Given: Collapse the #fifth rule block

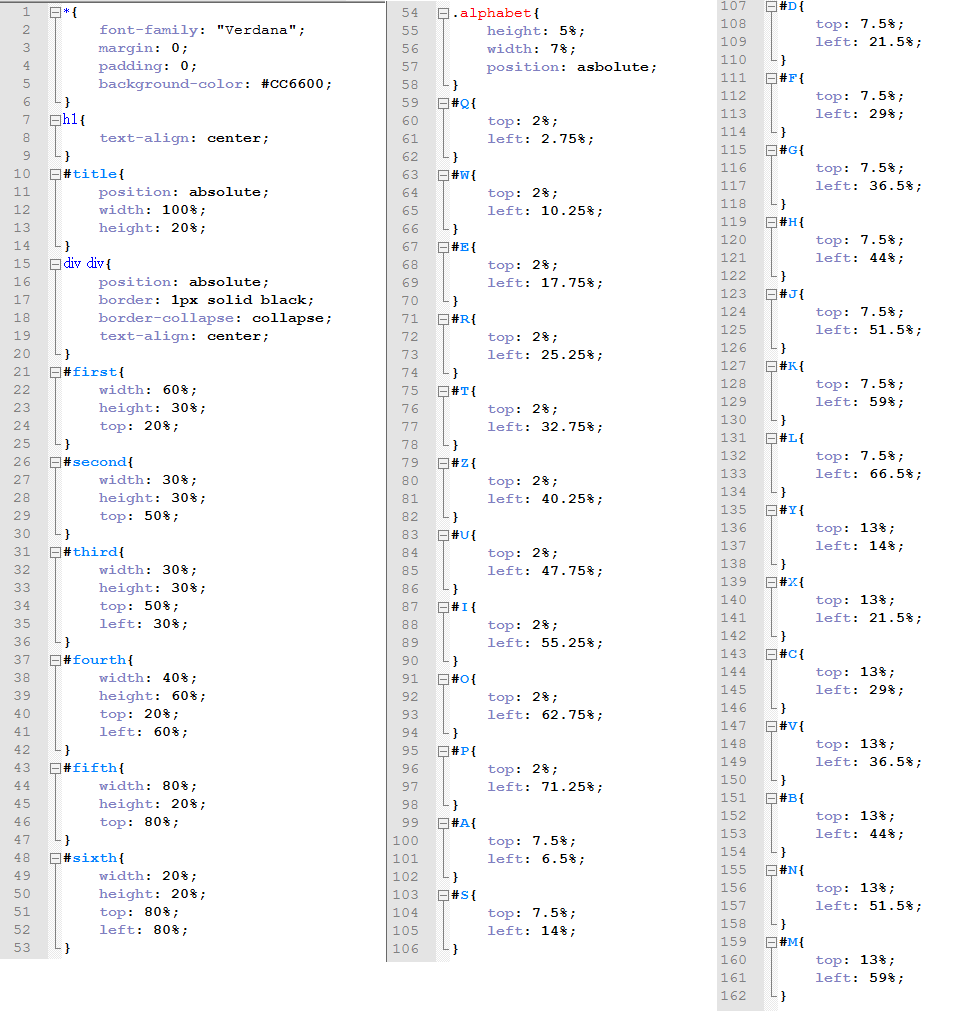Looking at the screenshot, I should [56, 768].
